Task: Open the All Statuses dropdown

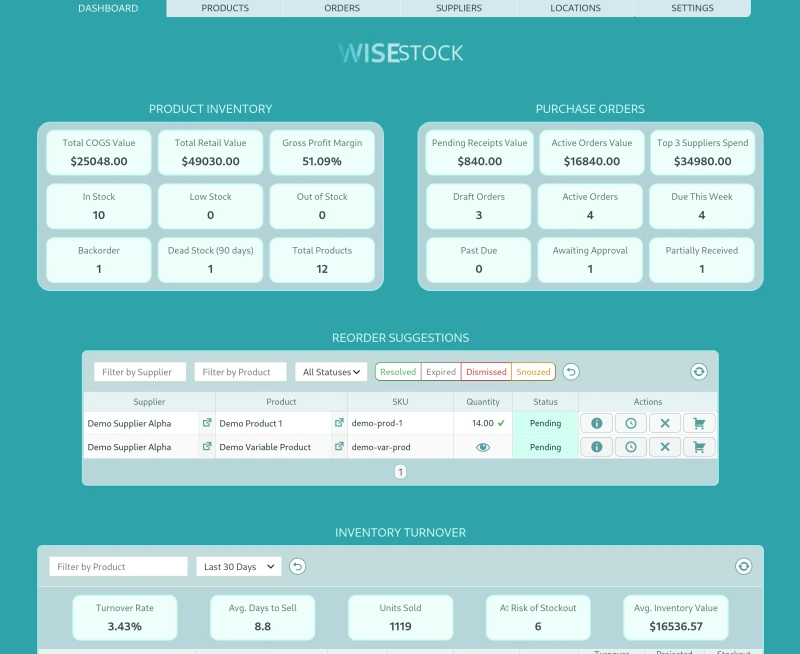Action: click(x=331, y=372)
